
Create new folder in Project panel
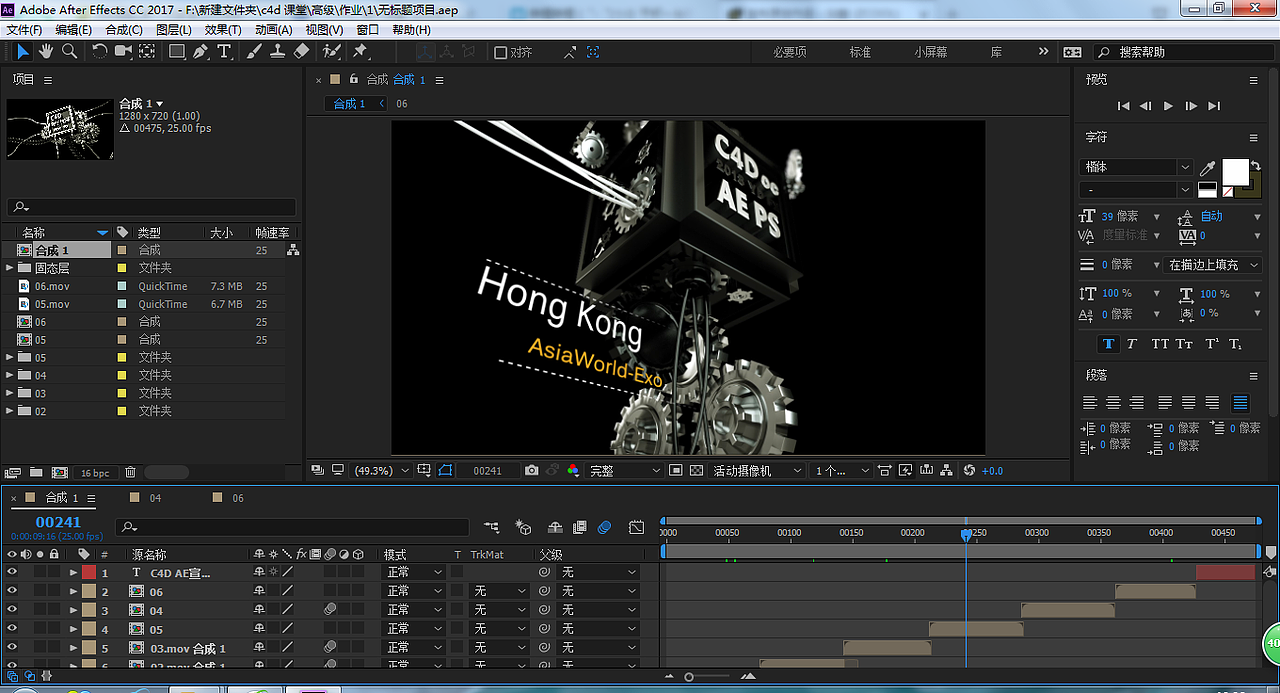[36, 472]
